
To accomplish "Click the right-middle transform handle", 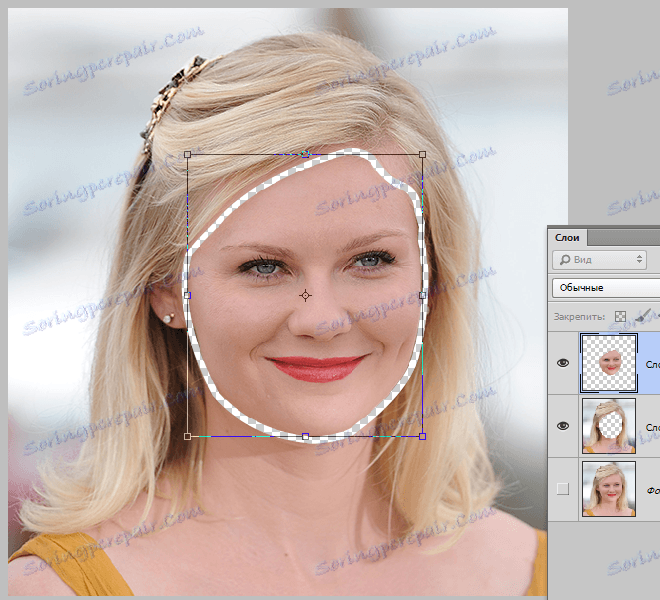I will point(423,296).
